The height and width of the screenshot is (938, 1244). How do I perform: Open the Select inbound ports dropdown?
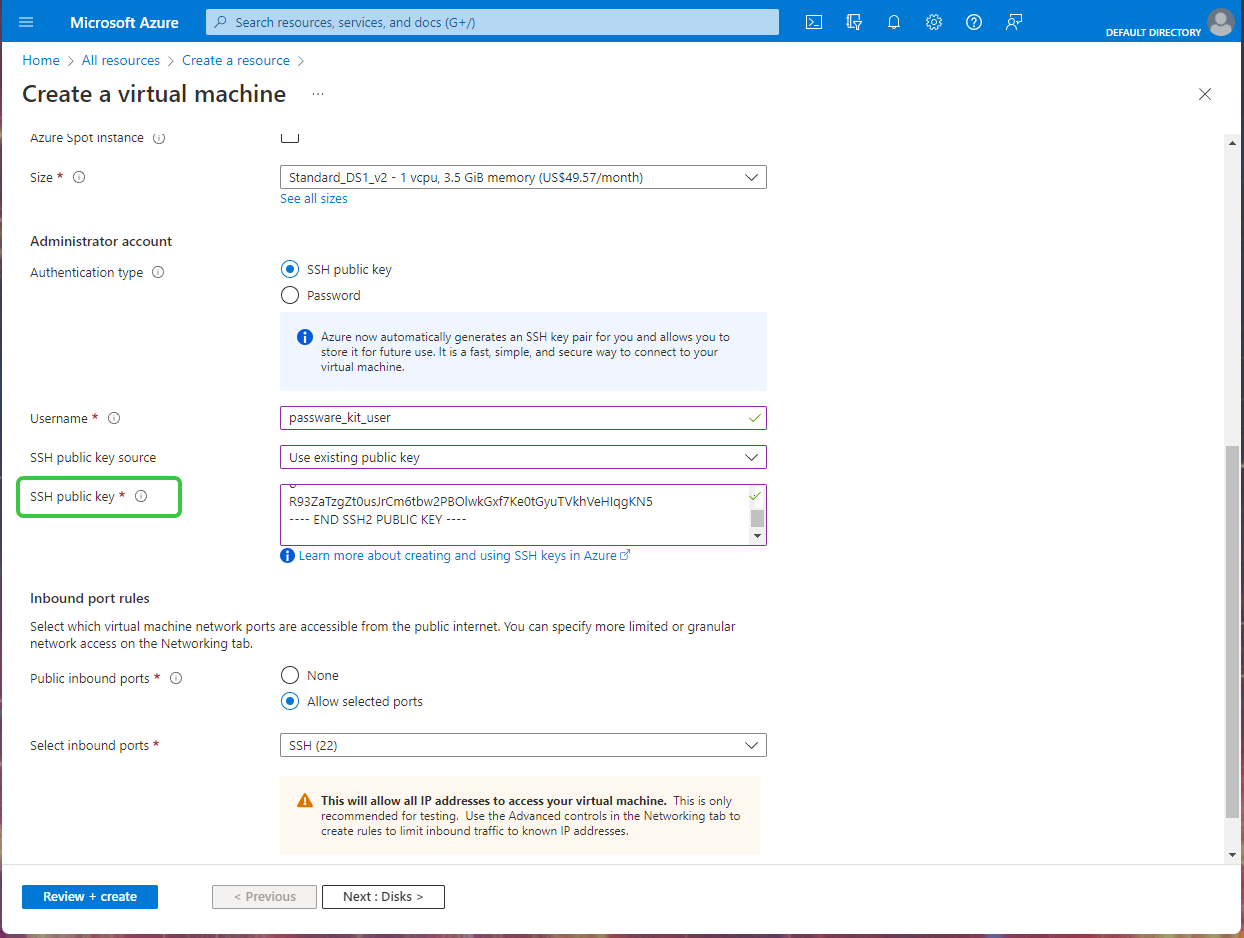click(523, 745)
